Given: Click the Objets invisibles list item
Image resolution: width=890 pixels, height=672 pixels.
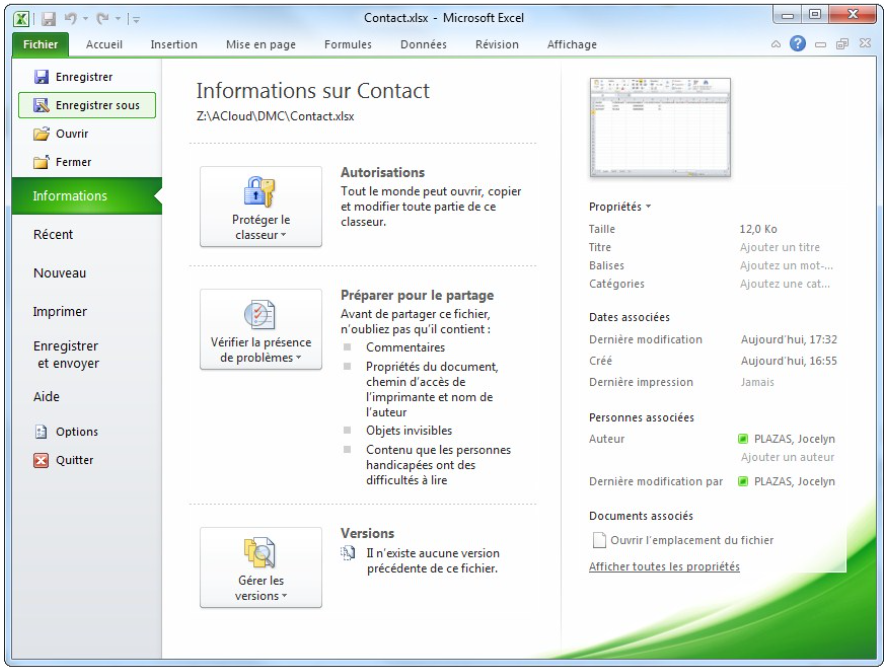Looking at the screenshot, I should click(409, 431).
